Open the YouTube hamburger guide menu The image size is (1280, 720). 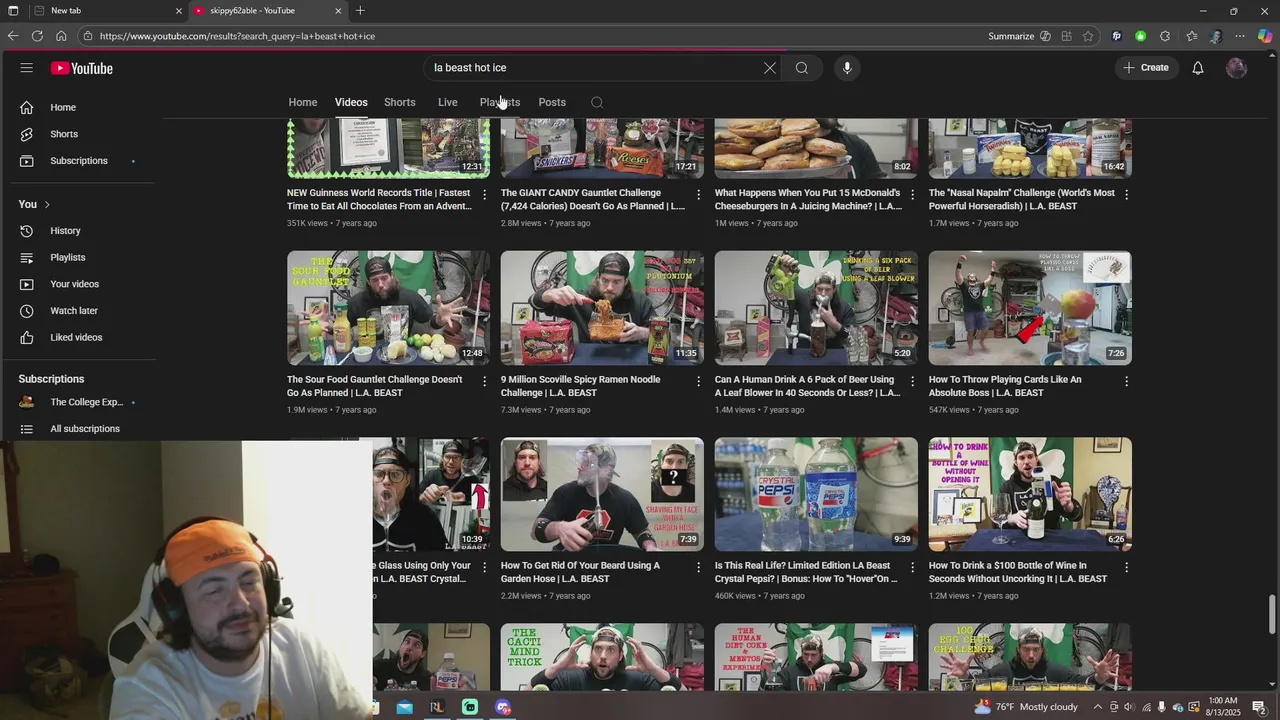(27, 68)
